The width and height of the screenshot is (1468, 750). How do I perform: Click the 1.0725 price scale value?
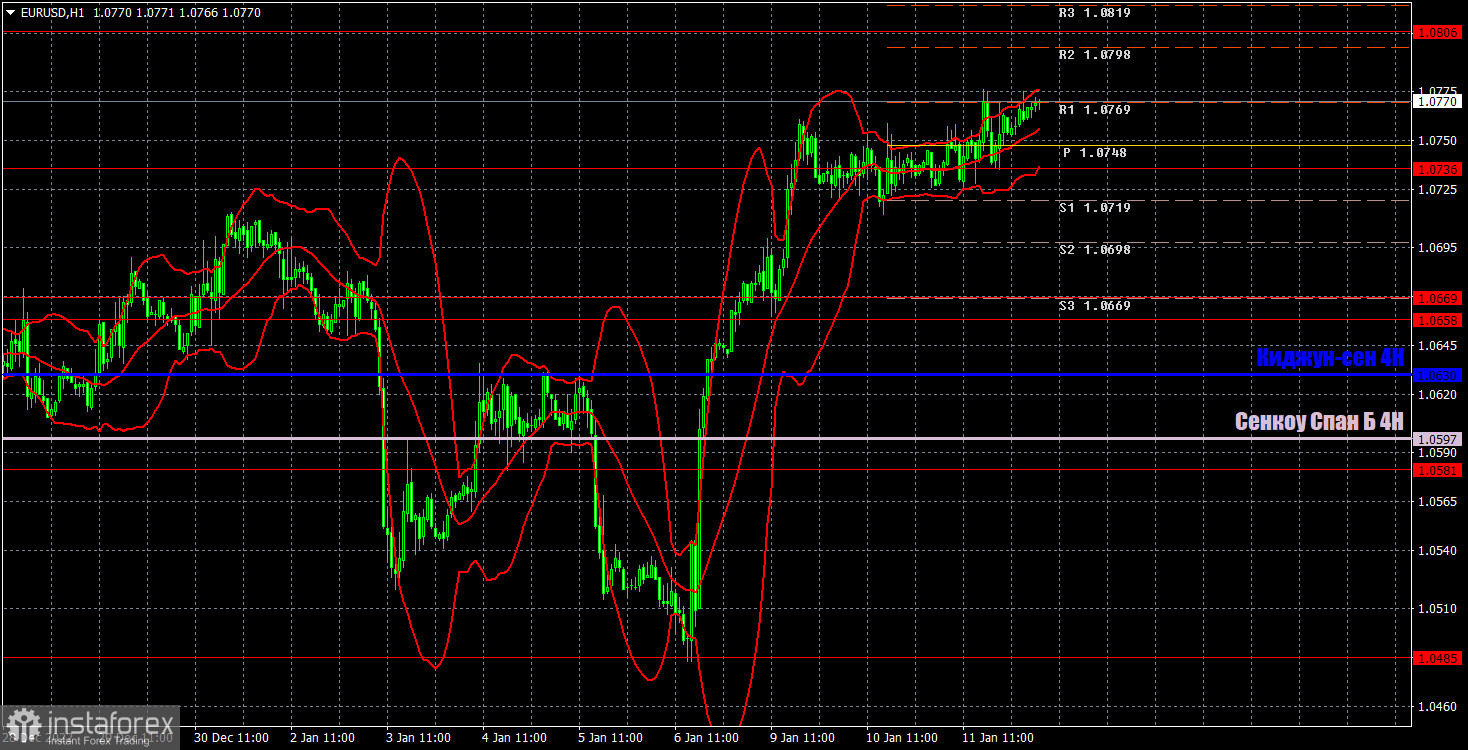pyautogui.click(x=1439, y=189)
